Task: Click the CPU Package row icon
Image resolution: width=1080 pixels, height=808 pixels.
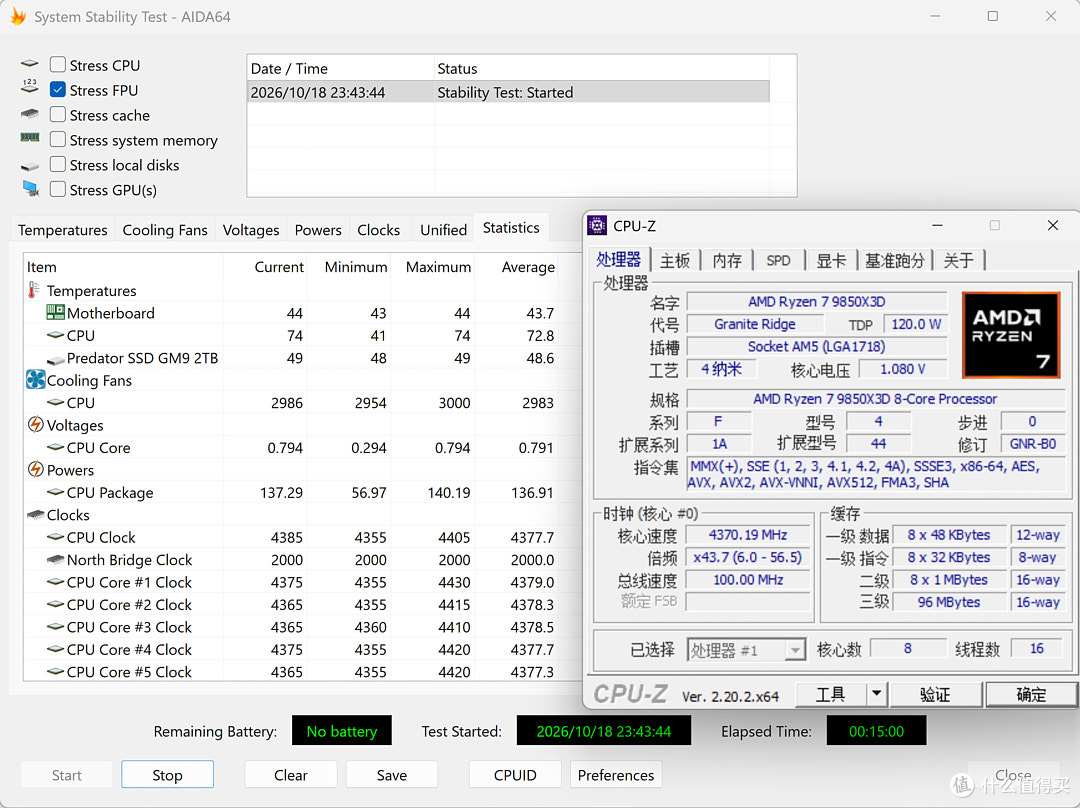Action: point(55,492)
